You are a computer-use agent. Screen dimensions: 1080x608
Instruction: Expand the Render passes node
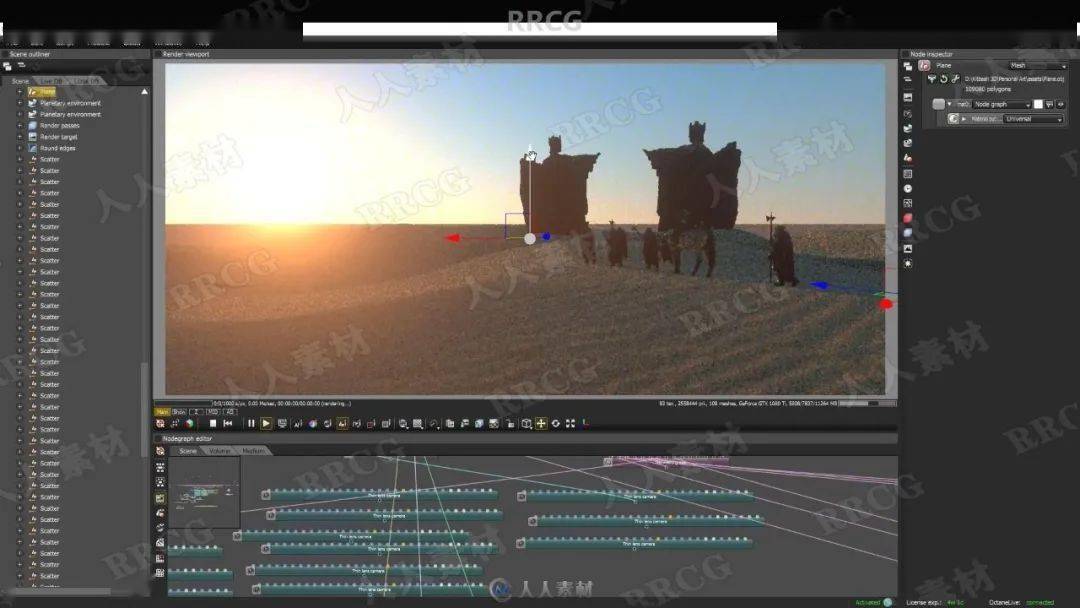19,126
